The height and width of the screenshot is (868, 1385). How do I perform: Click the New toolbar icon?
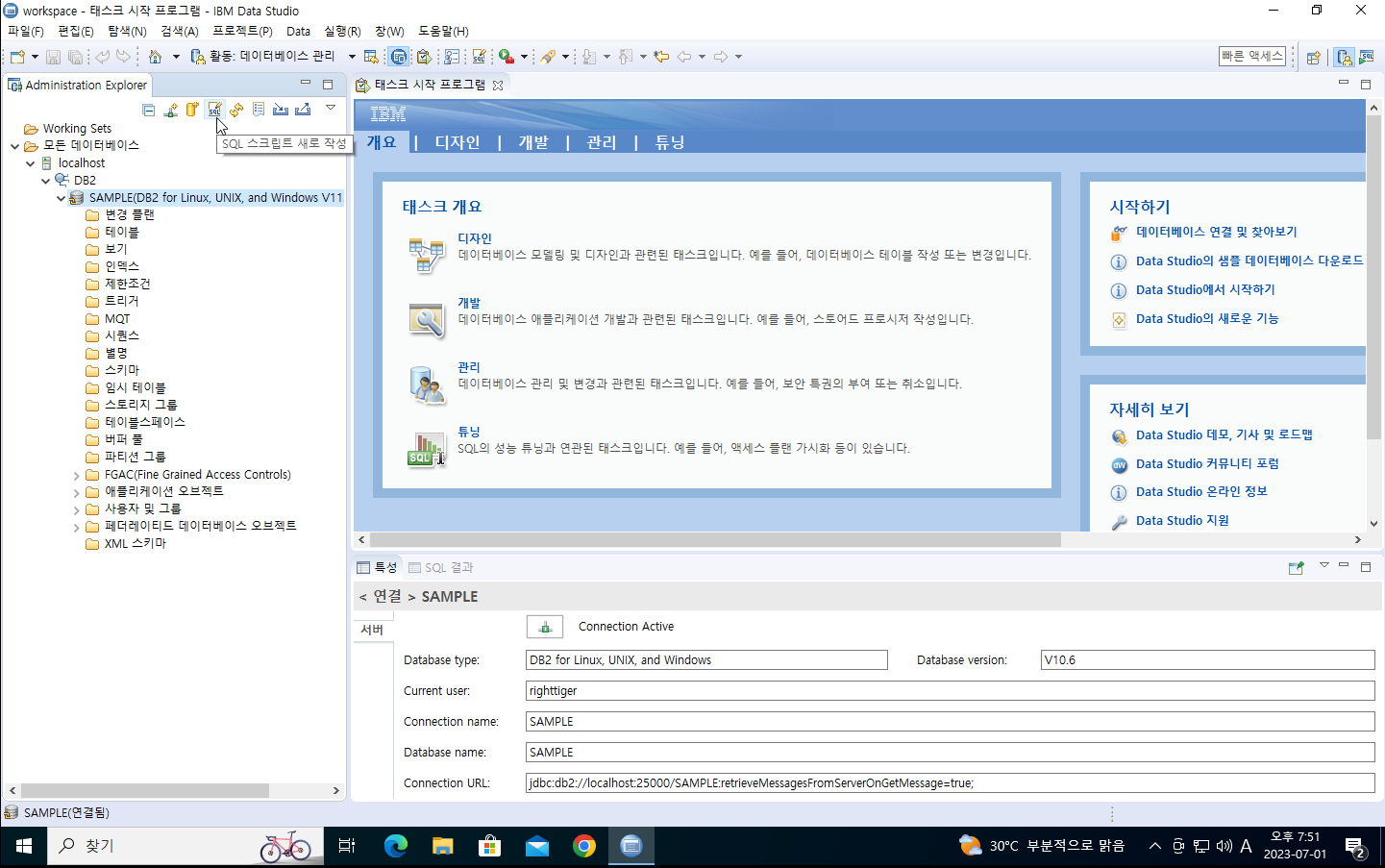(x=17, y=57)
